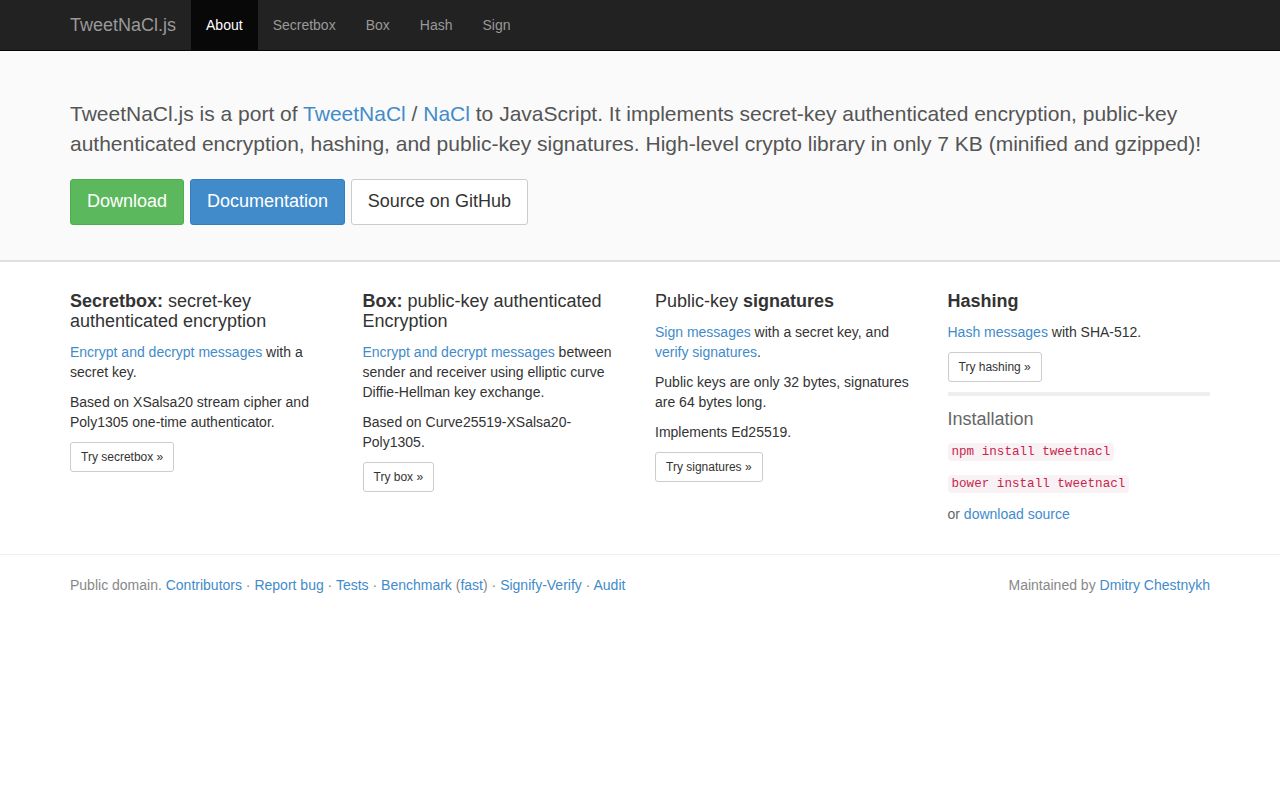Viewport: 1280px width, 800px height.
Task: Open the Sign messages link
Action: [x=702, y=332]
